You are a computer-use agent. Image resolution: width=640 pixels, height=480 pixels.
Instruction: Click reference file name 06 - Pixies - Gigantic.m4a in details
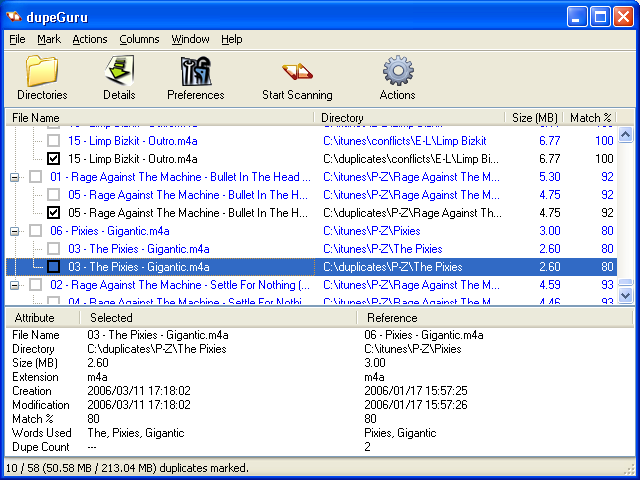point(424,335)
